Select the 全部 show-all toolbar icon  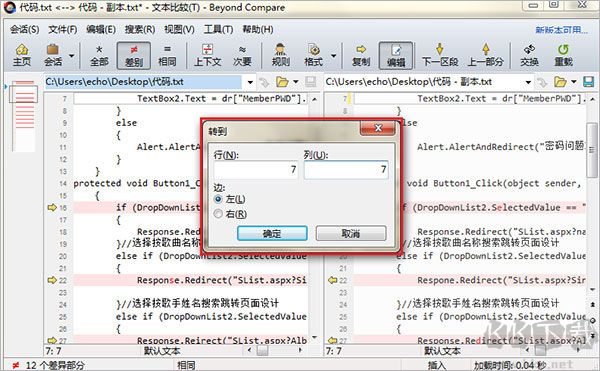99,55
